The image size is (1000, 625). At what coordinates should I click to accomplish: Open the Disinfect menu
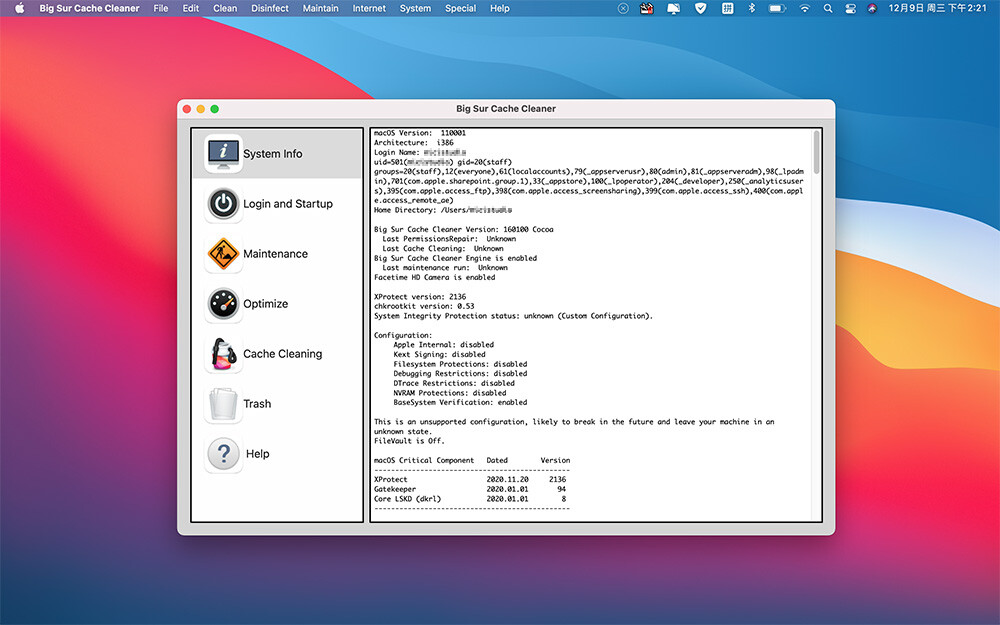[270, 8]
